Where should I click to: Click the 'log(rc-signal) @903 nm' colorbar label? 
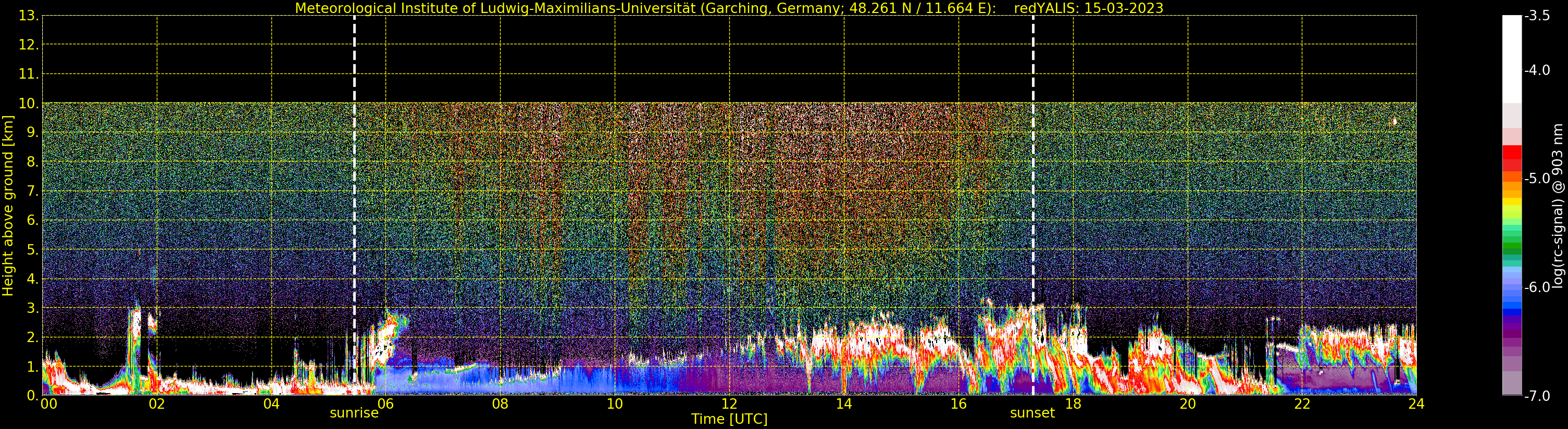pyautogui.click(x=1557, y=206)
